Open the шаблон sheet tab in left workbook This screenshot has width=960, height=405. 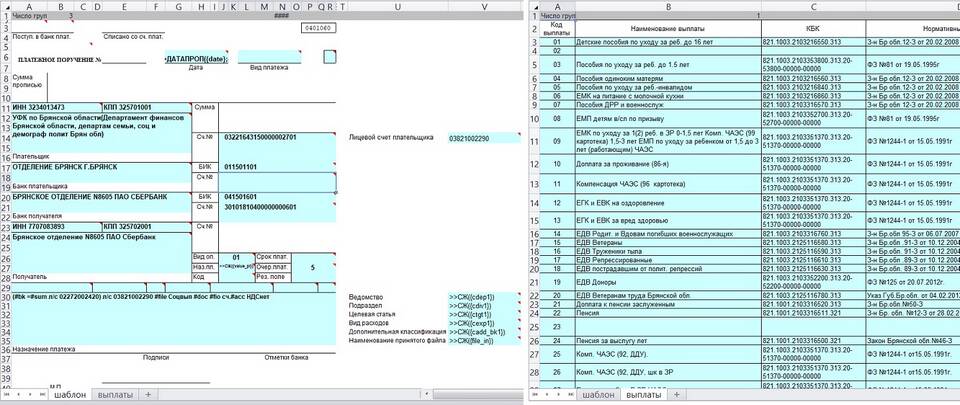[x=69, y=395]
